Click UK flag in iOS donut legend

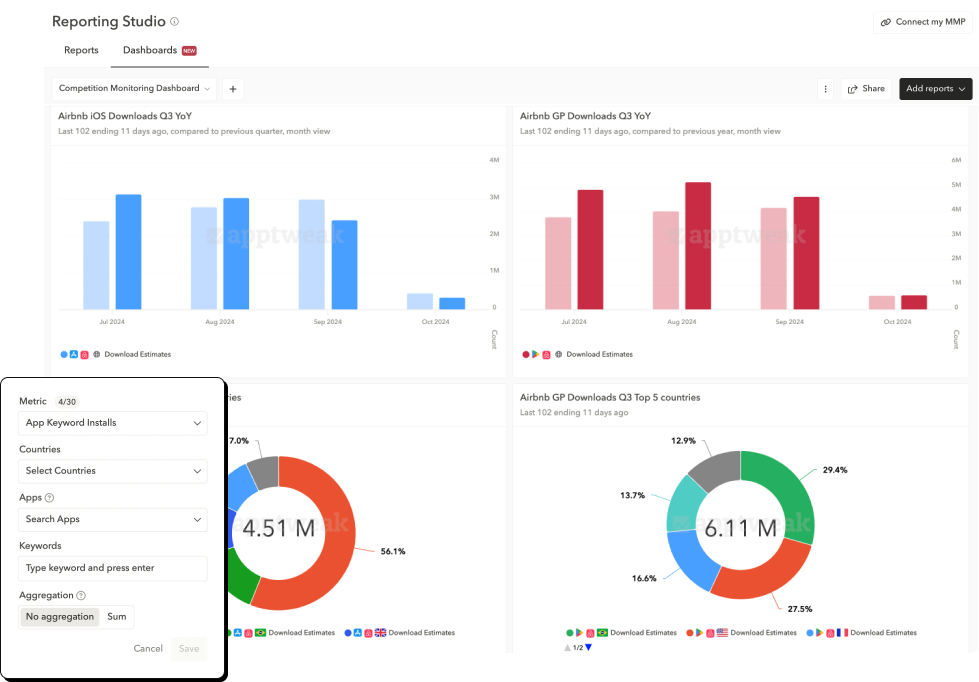point(380,633)
